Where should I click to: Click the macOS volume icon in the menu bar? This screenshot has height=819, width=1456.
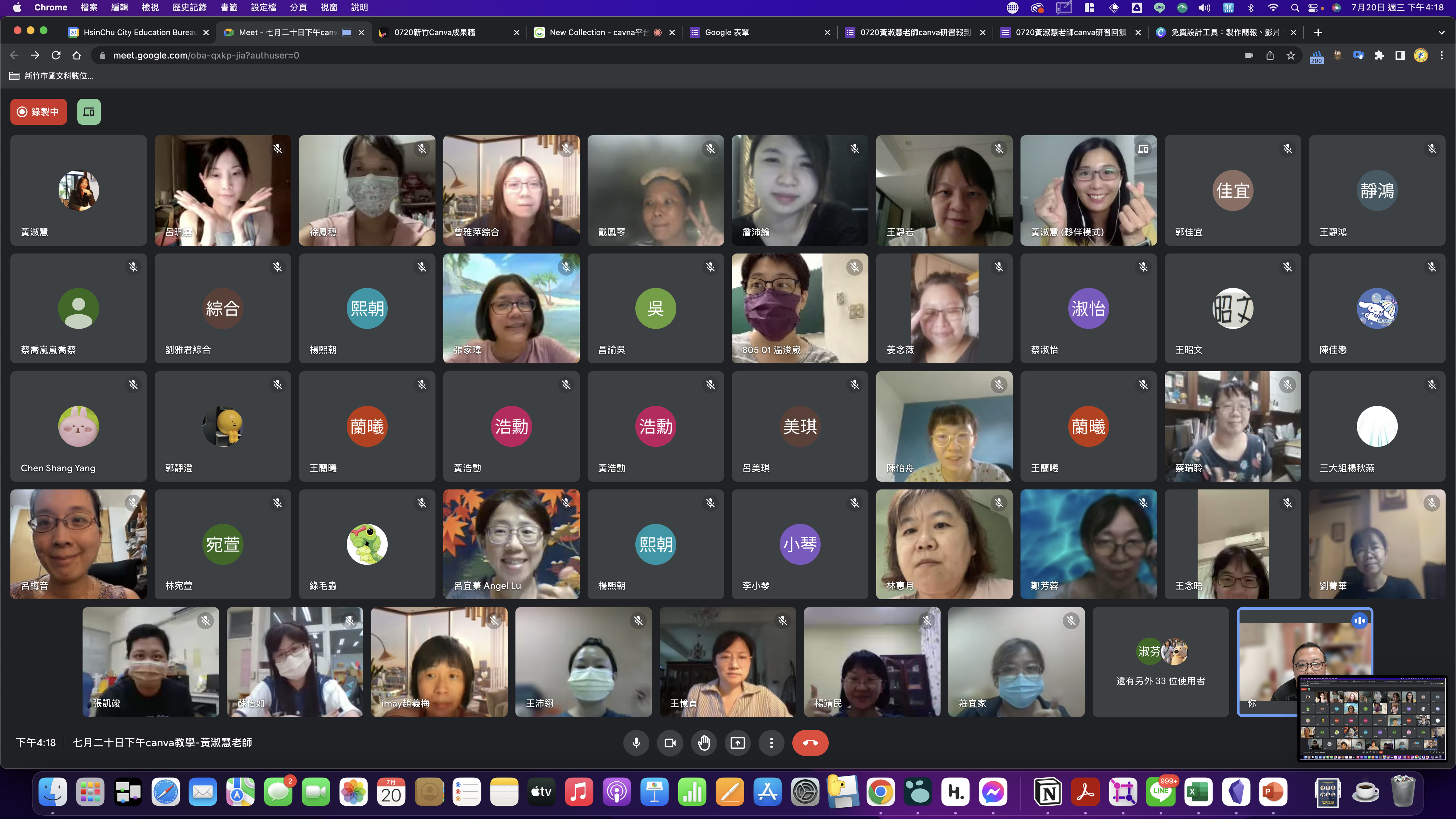point(1204,7)
